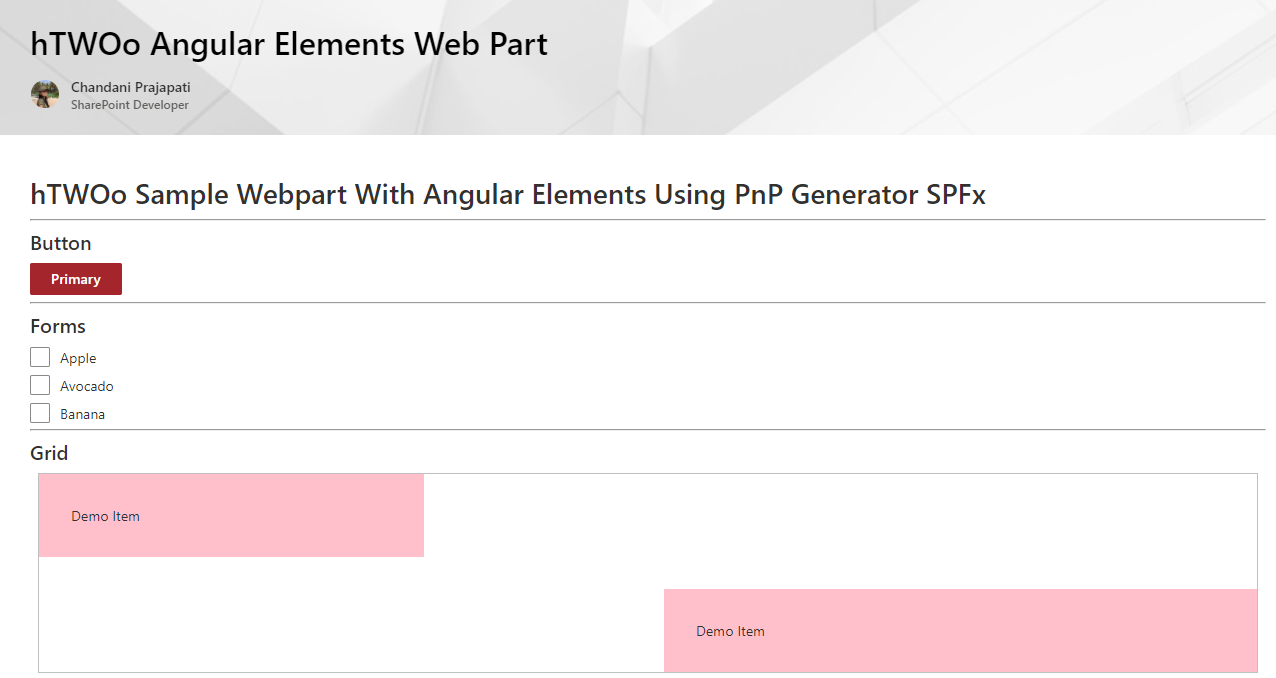Click the Banana label text

(82, 414)
